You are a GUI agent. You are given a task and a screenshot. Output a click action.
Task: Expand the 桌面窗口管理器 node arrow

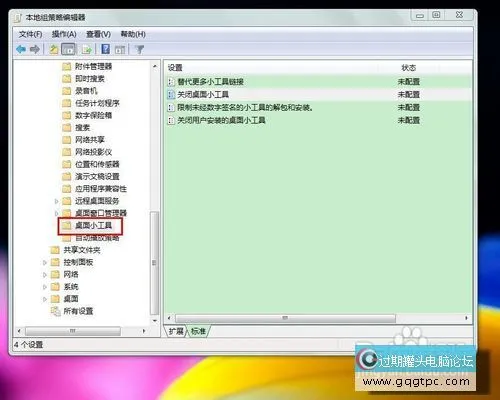(57, 213)
